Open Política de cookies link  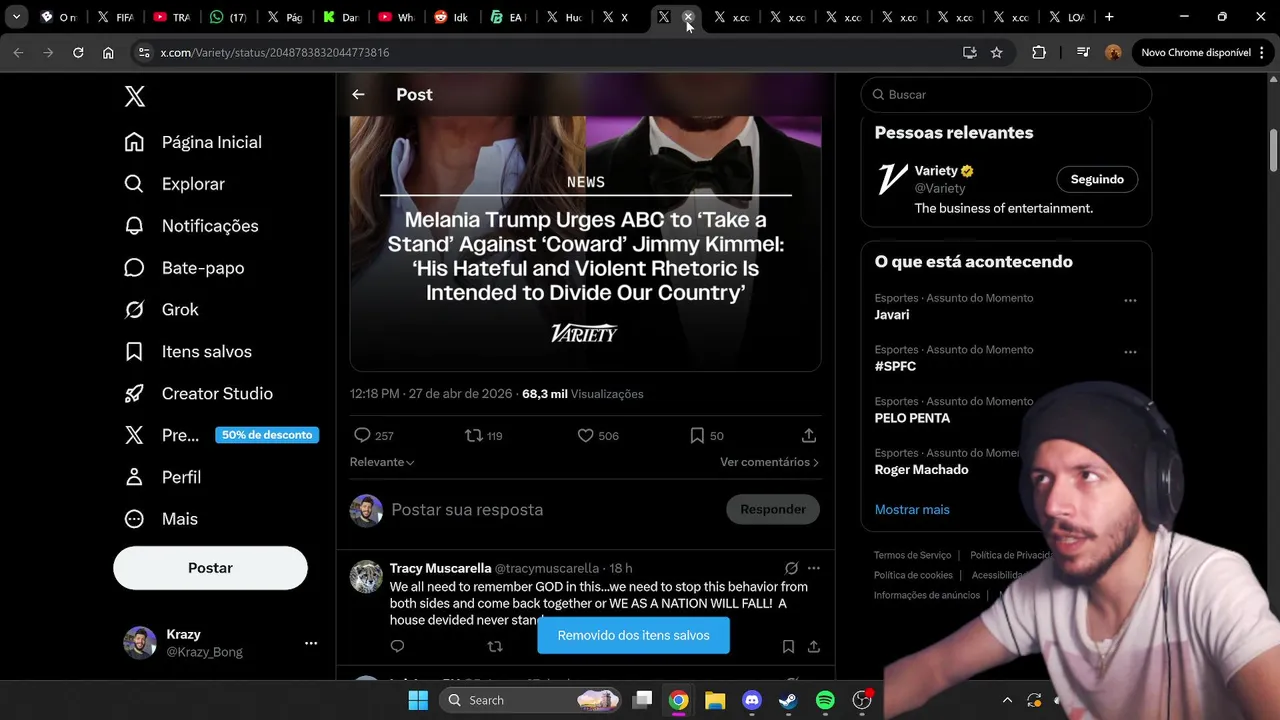coord(913,575)
